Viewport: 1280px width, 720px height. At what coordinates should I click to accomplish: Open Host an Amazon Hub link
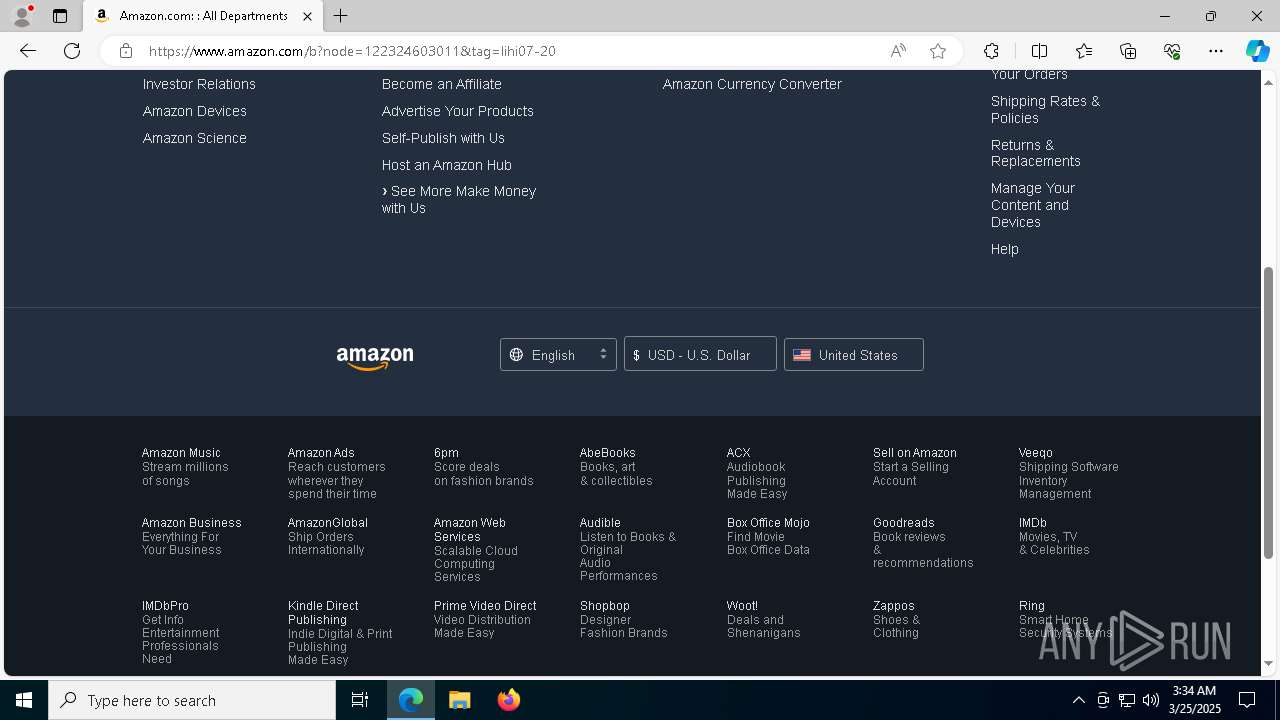[446, 165]
